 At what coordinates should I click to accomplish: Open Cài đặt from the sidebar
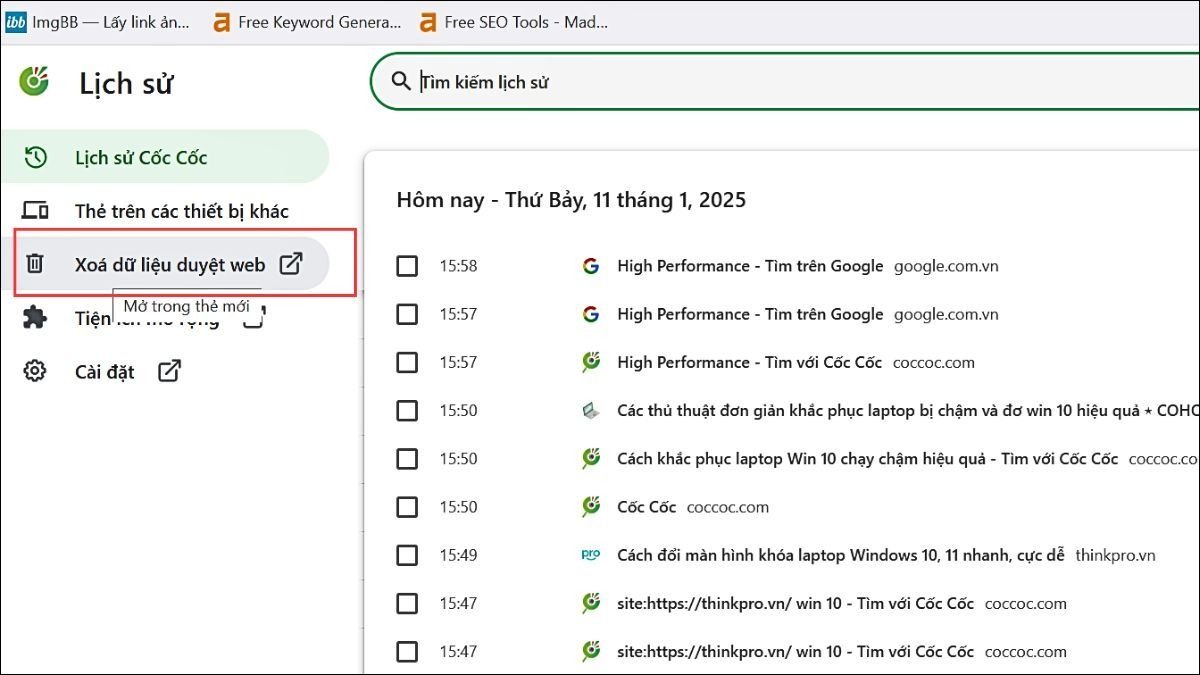pyautogui.click(x=104, y=372)
